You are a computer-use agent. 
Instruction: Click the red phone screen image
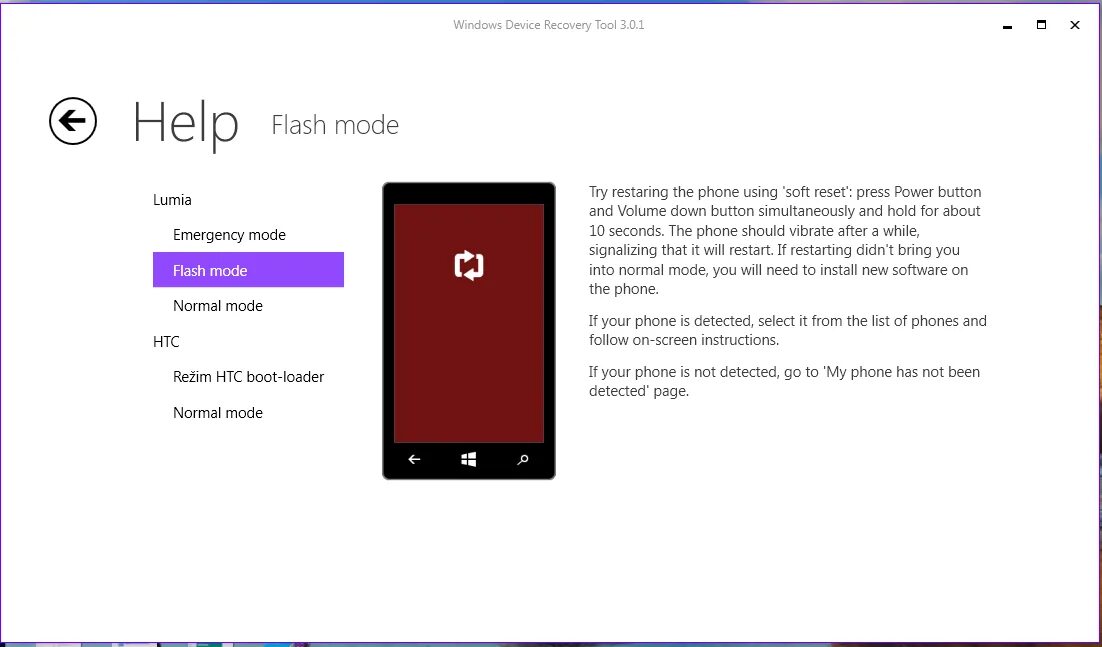(469, 323)
